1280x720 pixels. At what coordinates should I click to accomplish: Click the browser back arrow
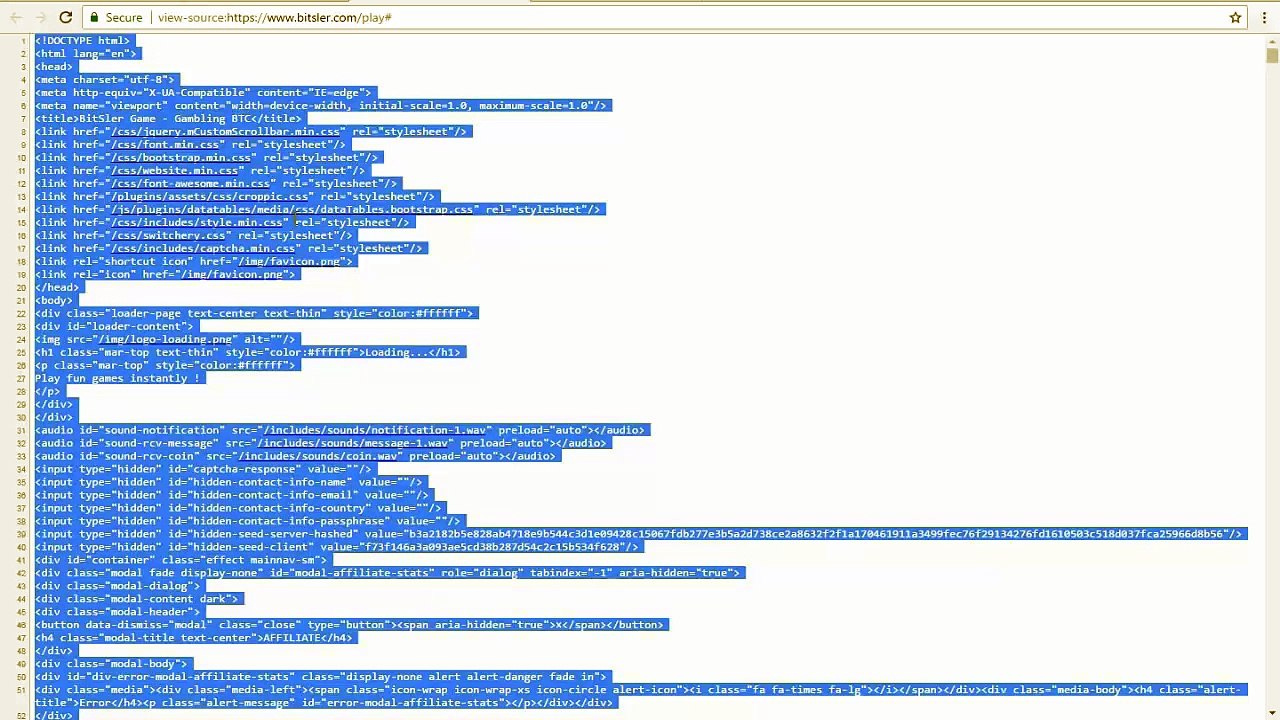tap(16, 17)
